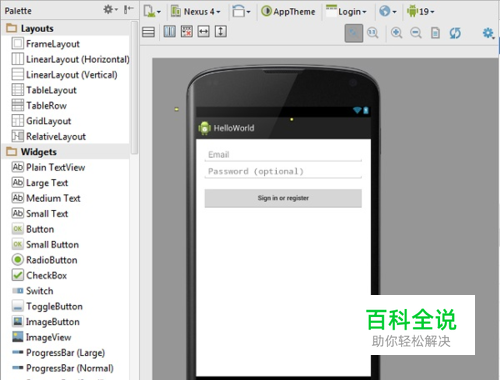Toggle layout height vertical-arrows icon
Image resolution: width=500 pixels, height=380 pixels.
click(x=221, y=32)
